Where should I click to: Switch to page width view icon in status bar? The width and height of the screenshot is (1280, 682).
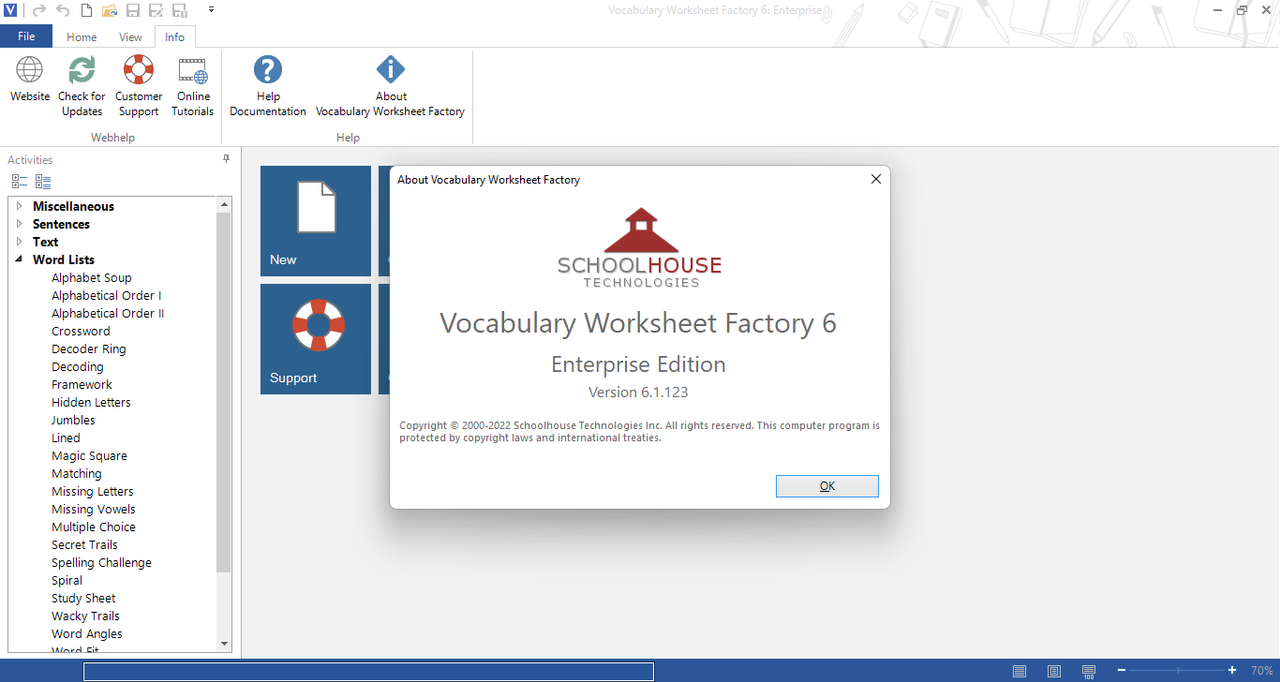click(x=1020, y=670)
